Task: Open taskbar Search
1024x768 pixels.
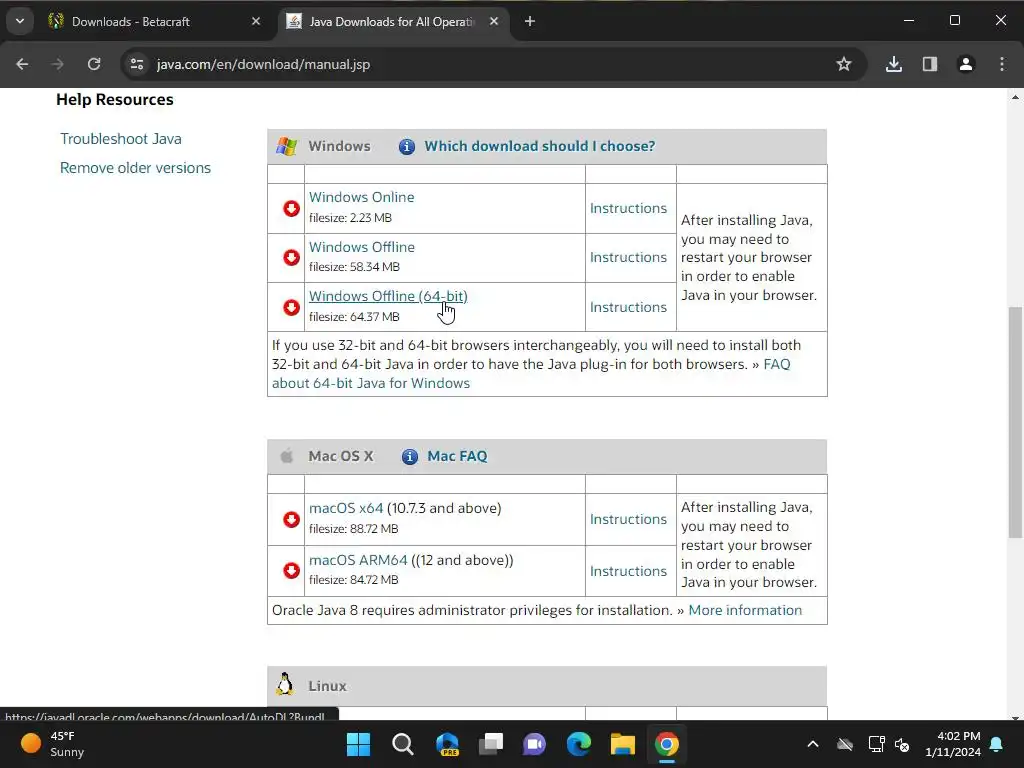Action: (403, 744)
